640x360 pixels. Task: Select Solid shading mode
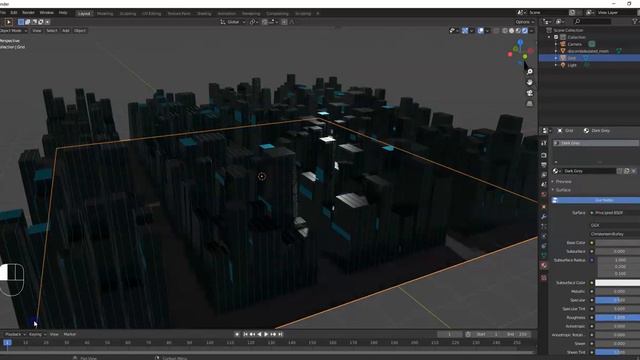tap(511, 31)
